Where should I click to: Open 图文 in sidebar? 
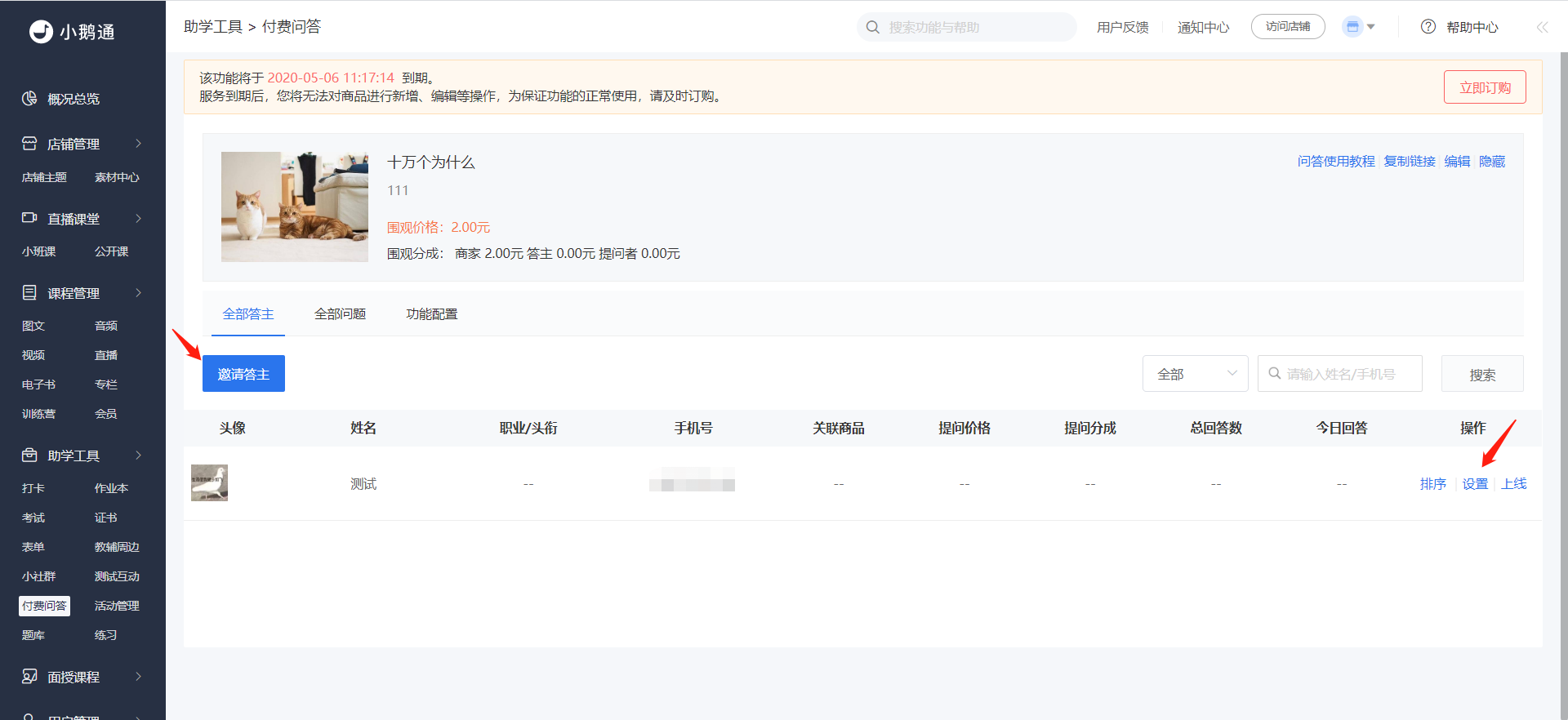point(33,326)
